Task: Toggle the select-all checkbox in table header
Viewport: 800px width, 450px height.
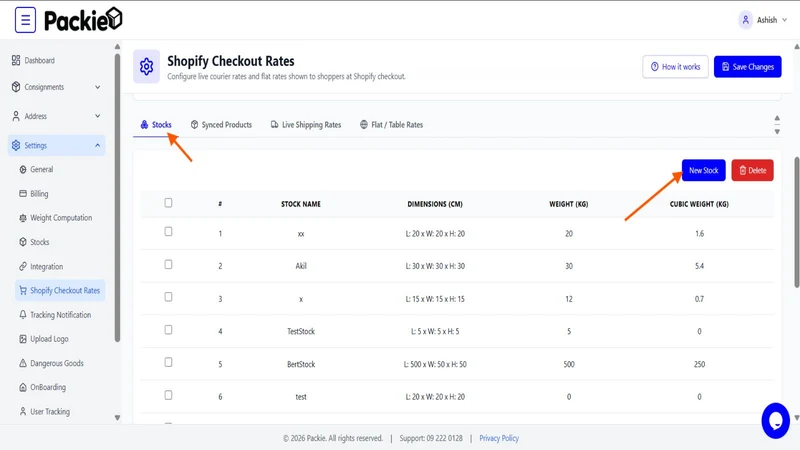Action: [168, 203]
